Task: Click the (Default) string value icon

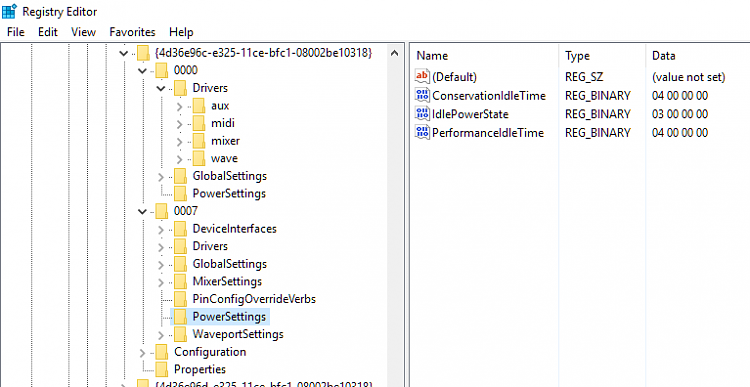Action: click(422, 77)
